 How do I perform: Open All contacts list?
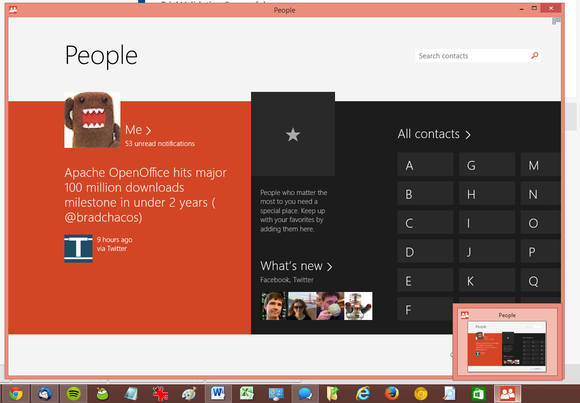tap(434, 134)
